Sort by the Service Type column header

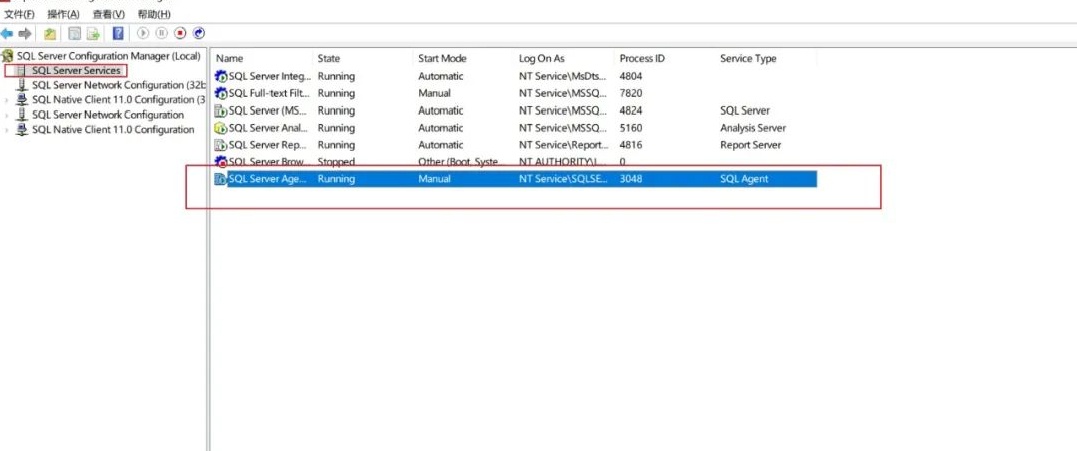[x=749, y=58]
